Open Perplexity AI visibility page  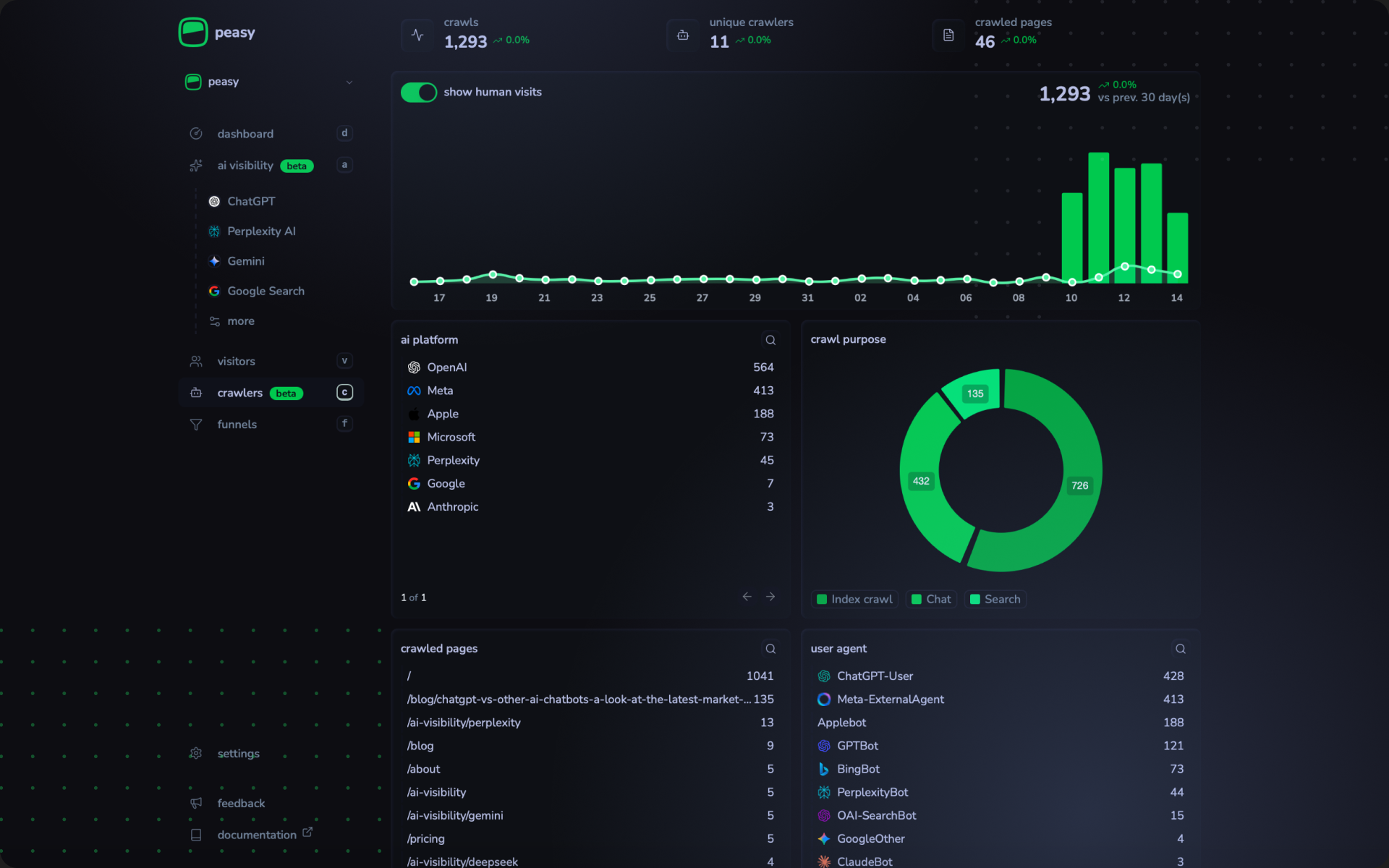tap(260, 231)
